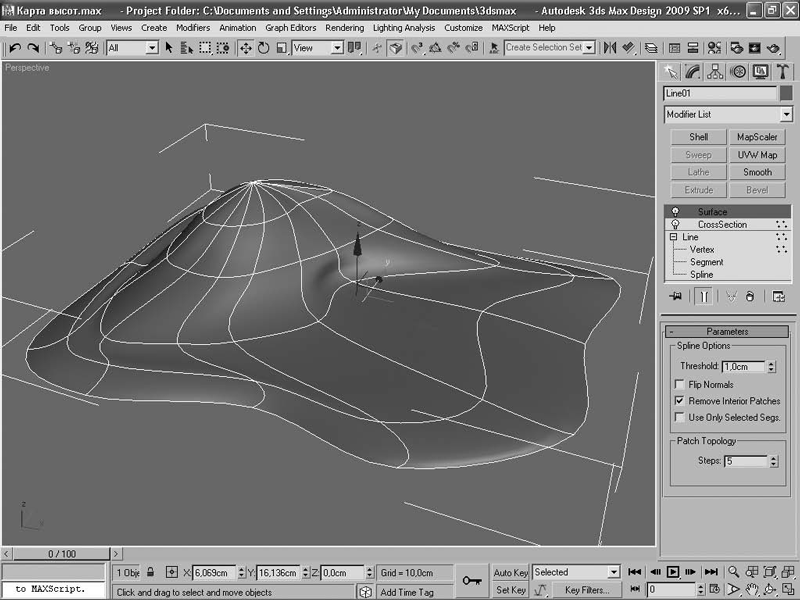Open the Modifier List dropdown

coord(785,115)
